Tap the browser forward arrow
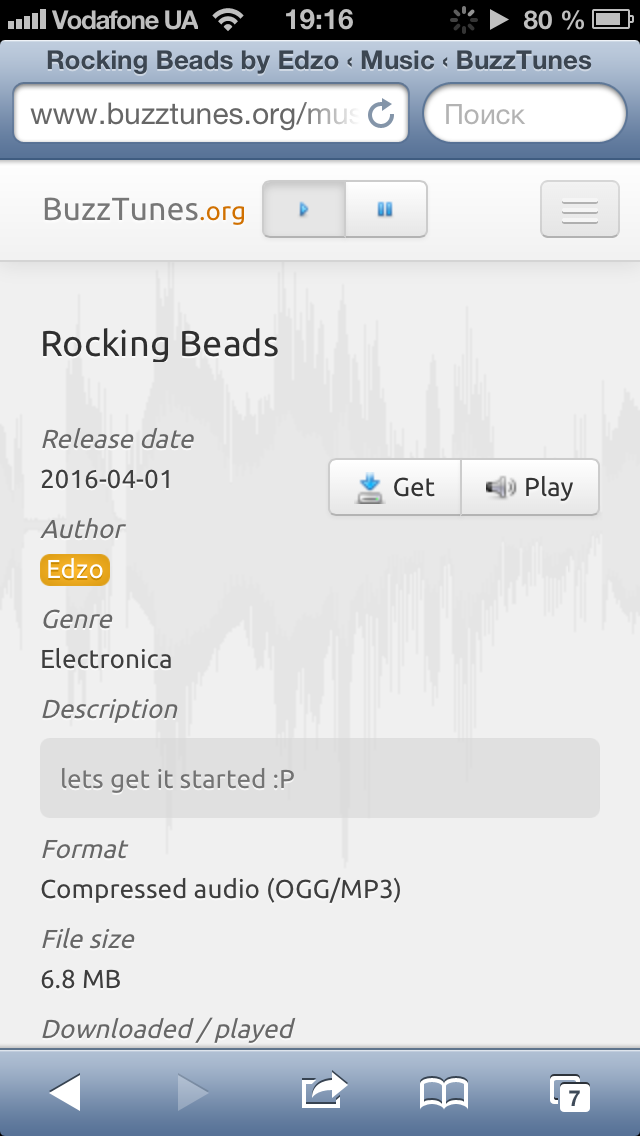 tap(193, 1092)
